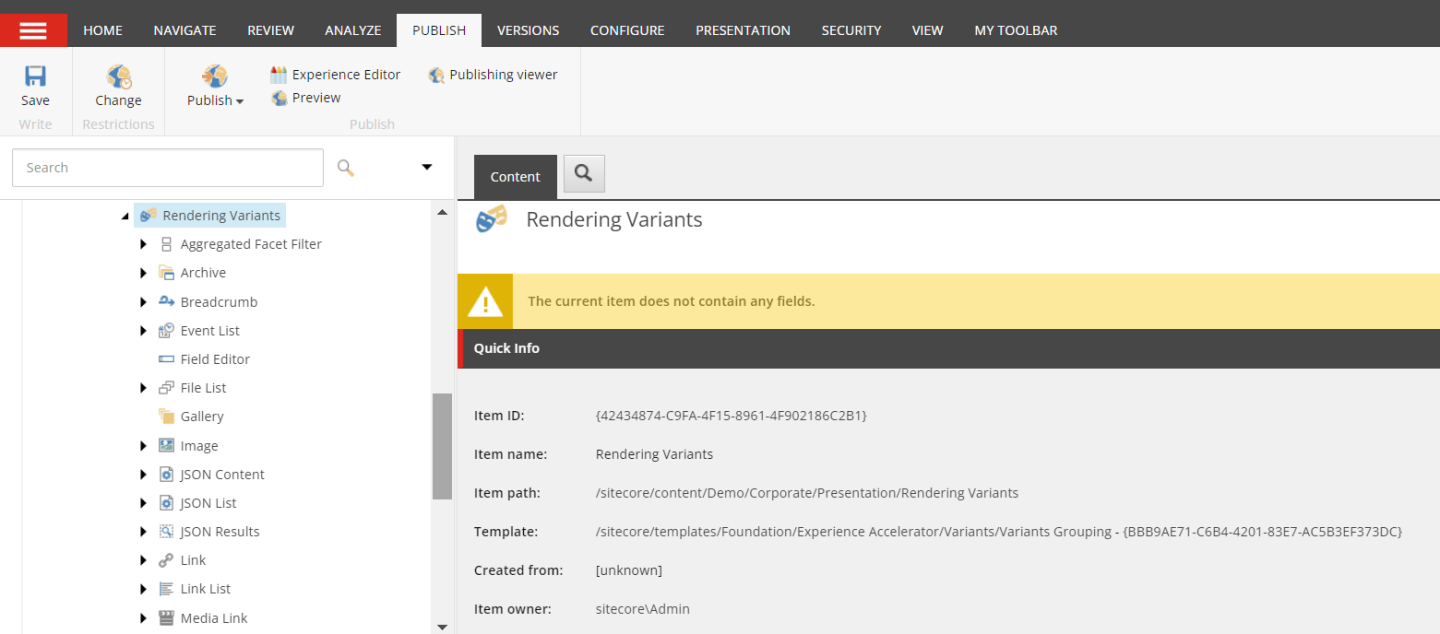The image size is (1440, 634).
Task: Click the Image item icon
Action: click(166, 445)
